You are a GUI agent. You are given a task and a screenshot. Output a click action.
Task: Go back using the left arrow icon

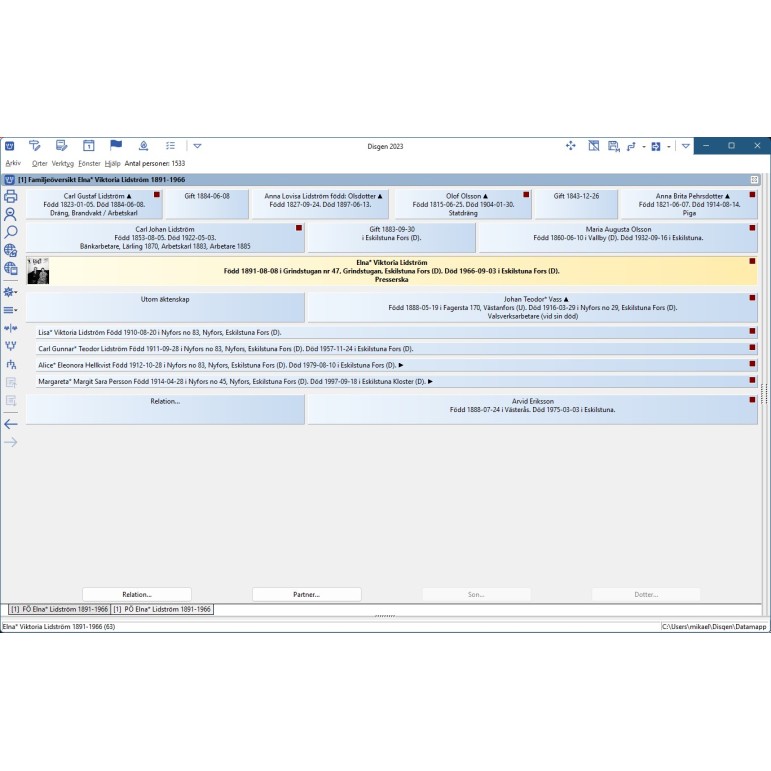pyautogui.click(x=11, y=424)
